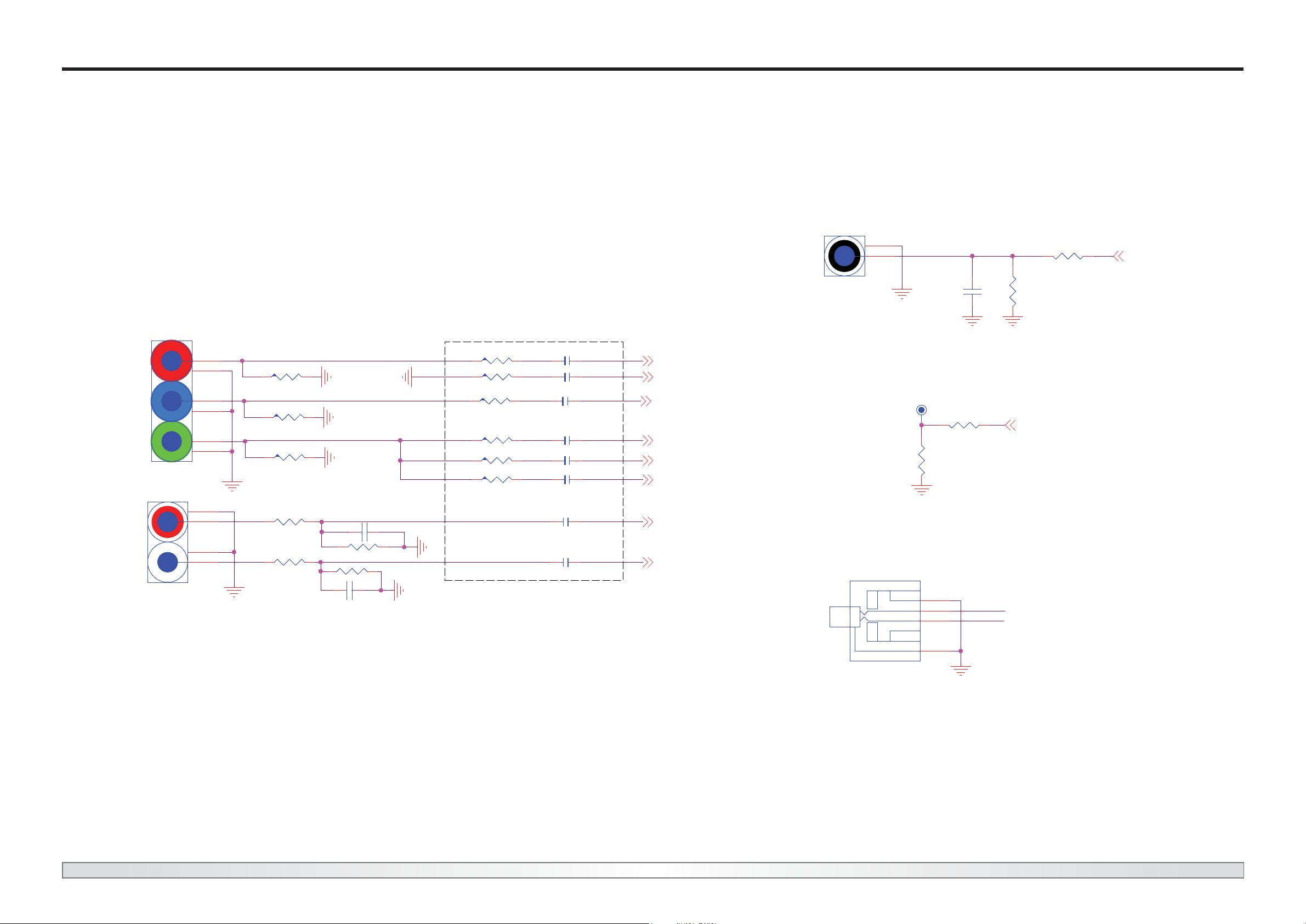This screenshot has height=924, width=1306.
Task: Select the large red RCA jack symbol
Action: click(171, 361)
